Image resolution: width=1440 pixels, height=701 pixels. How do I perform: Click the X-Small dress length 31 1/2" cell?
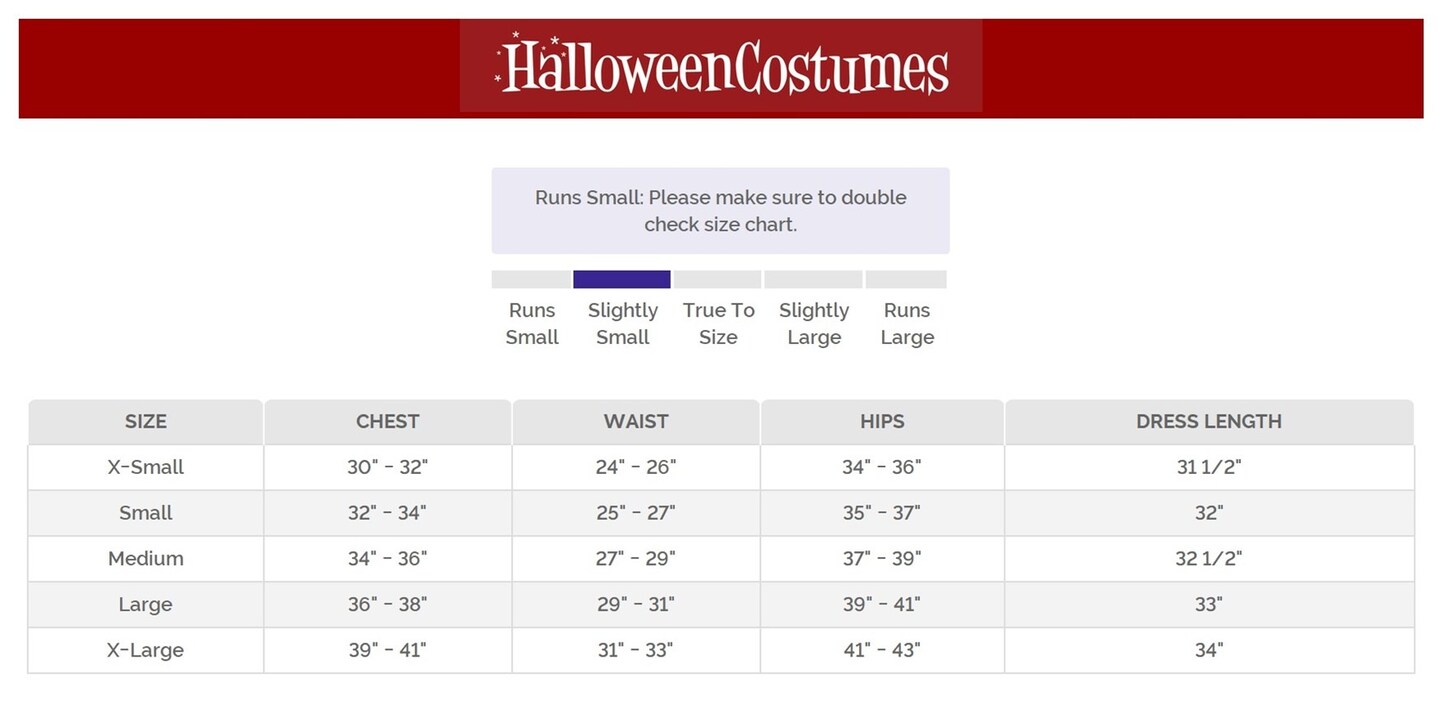pos(1208,467)
